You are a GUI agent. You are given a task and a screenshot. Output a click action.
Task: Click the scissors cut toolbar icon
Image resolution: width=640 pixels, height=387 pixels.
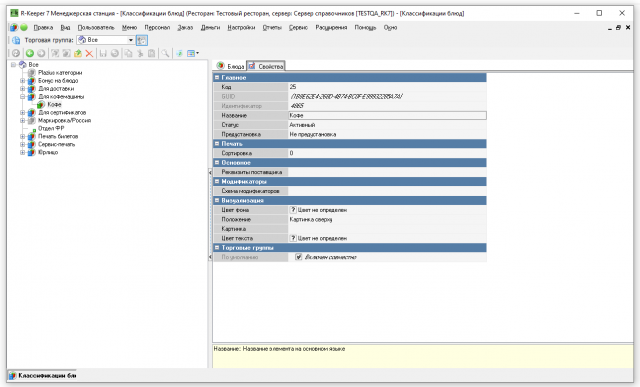140,53
